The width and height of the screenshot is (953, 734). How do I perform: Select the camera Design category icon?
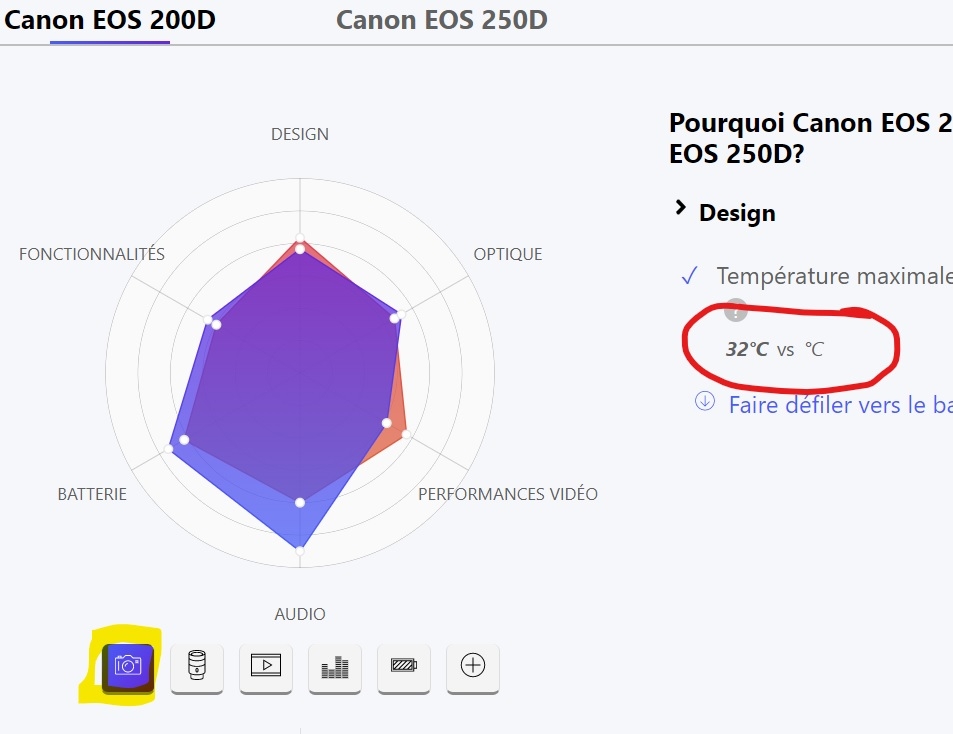coord(128,667)
